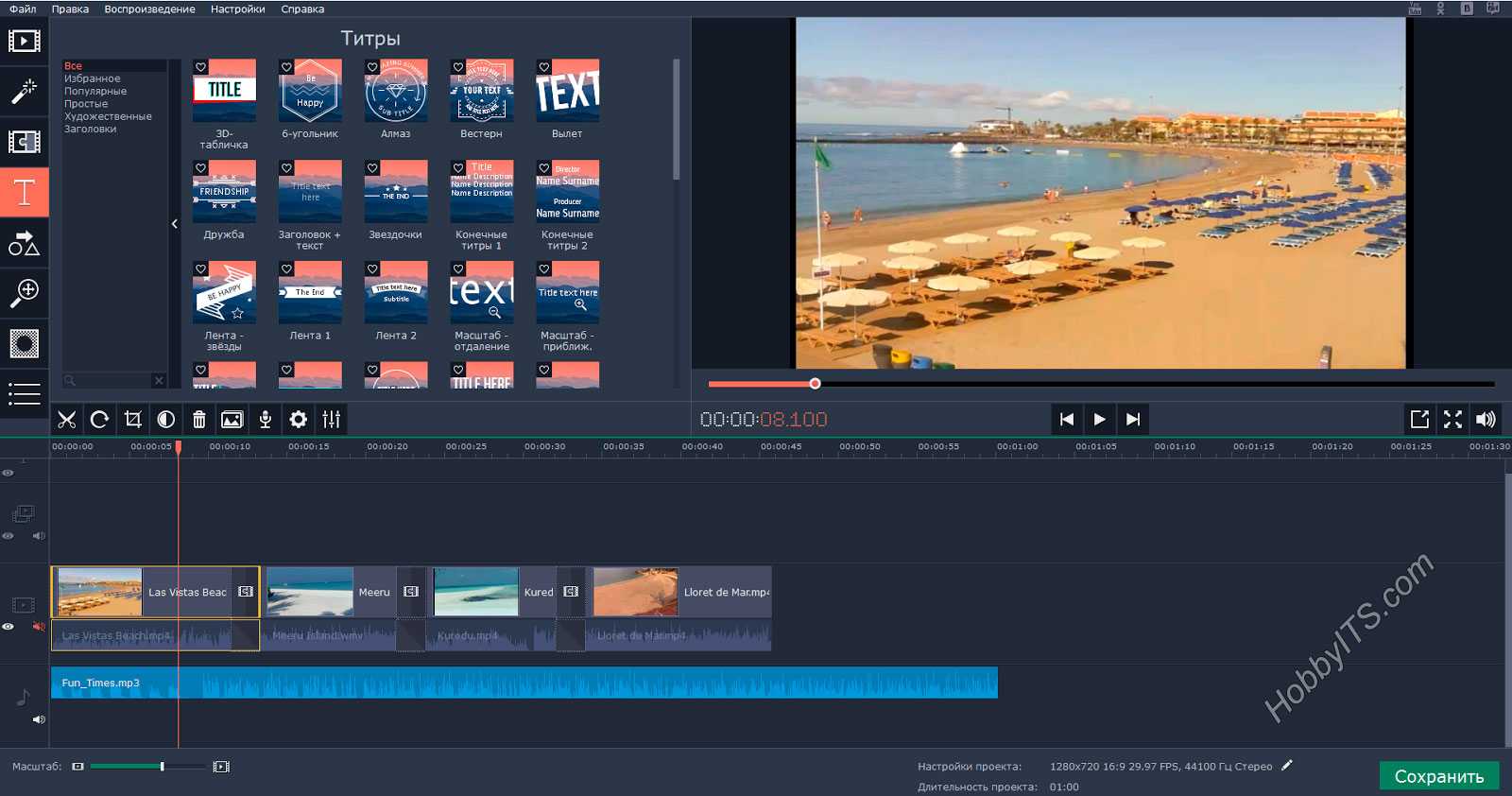Select the Все category
The width and height of the screenshot is (1512, 796).
tap(114, 66)
